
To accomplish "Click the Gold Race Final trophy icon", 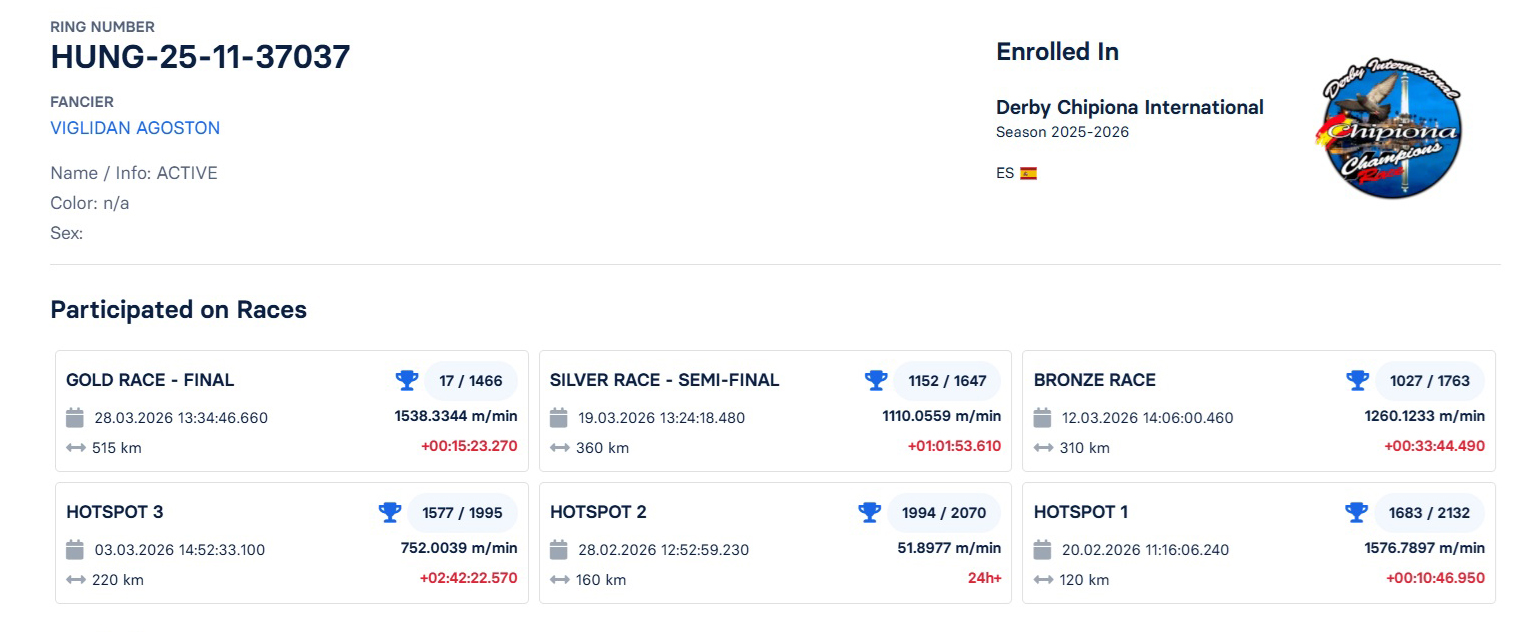I will click(x=407, y=380).
